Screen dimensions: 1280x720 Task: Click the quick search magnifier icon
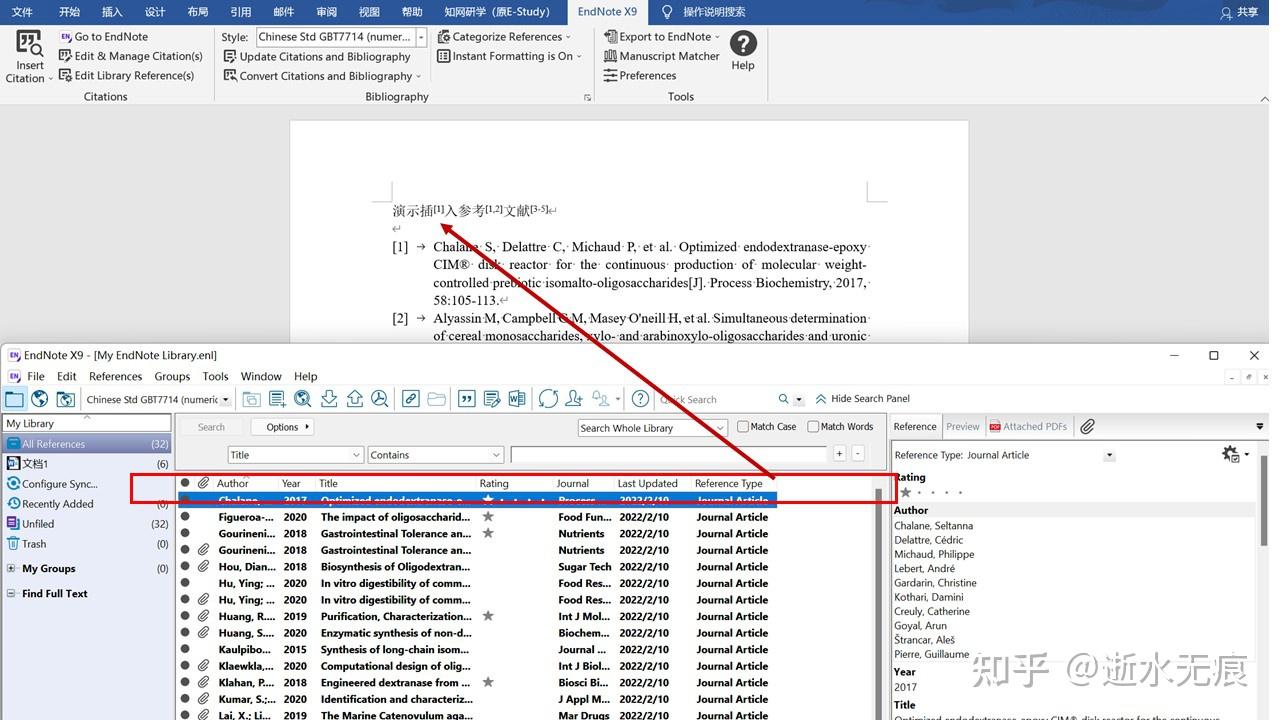784,399
